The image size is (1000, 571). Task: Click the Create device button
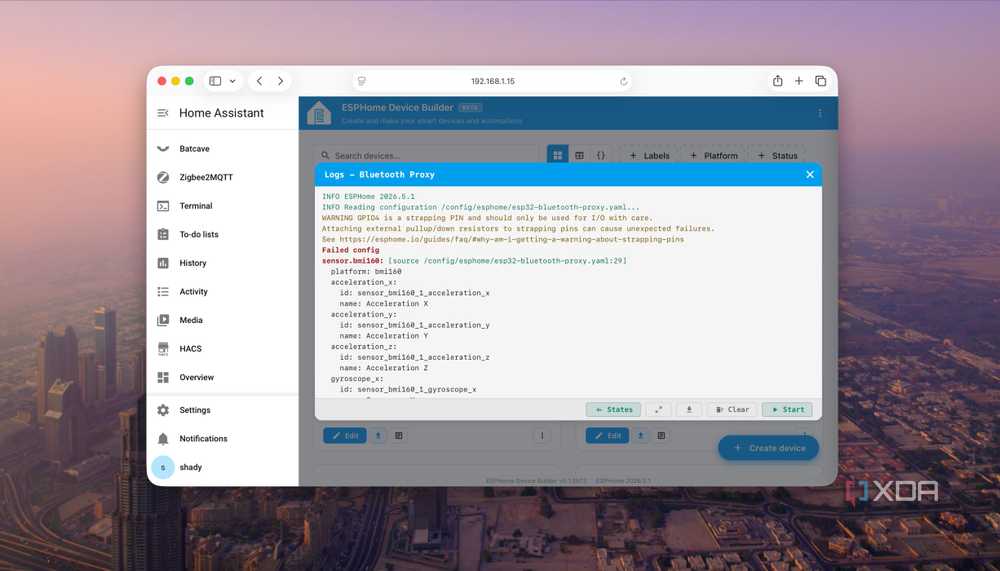pyautogui.click(x=768, y=448)
